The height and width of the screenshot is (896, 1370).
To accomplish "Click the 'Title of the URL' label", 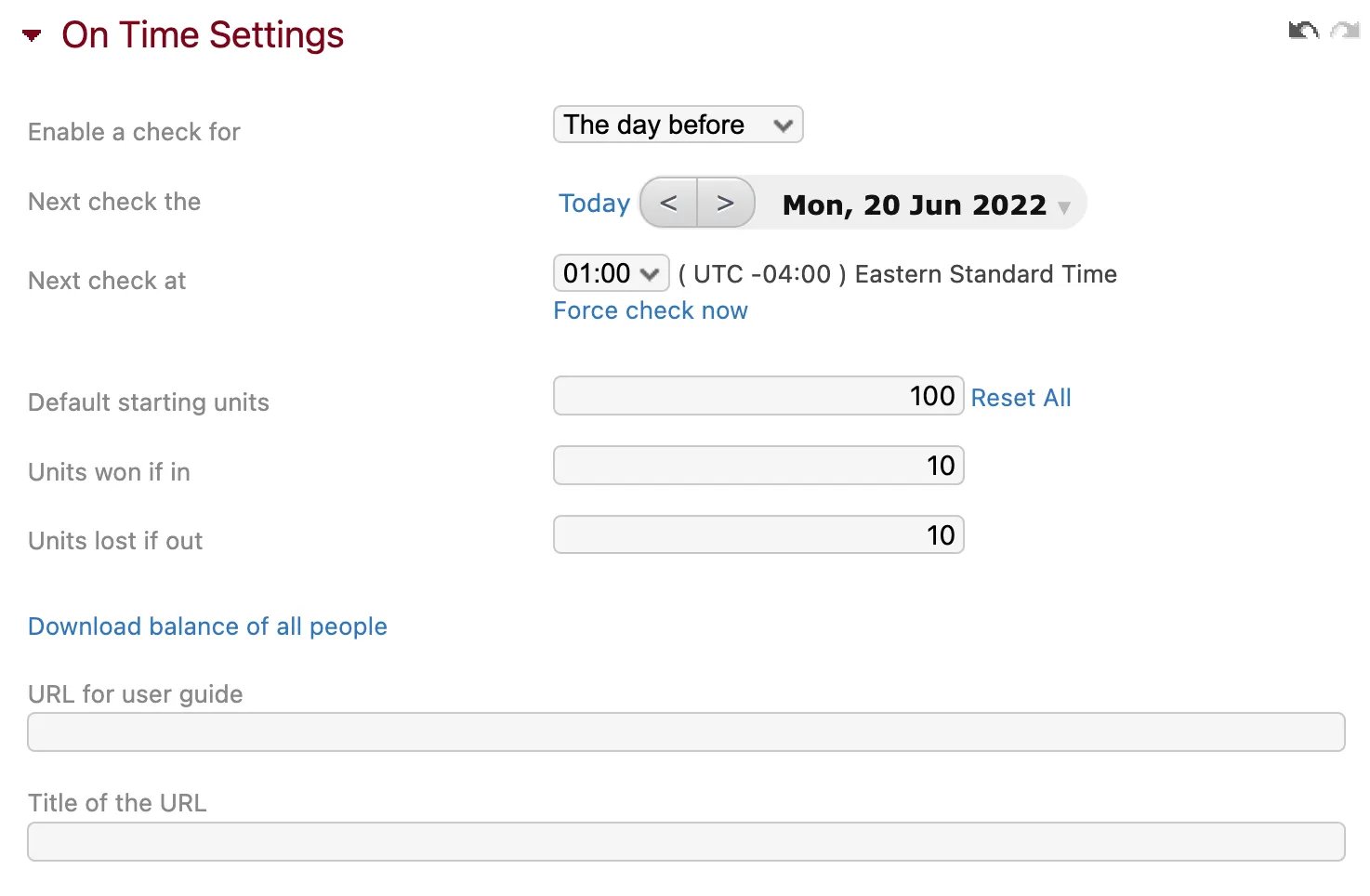I will [117, 803].
